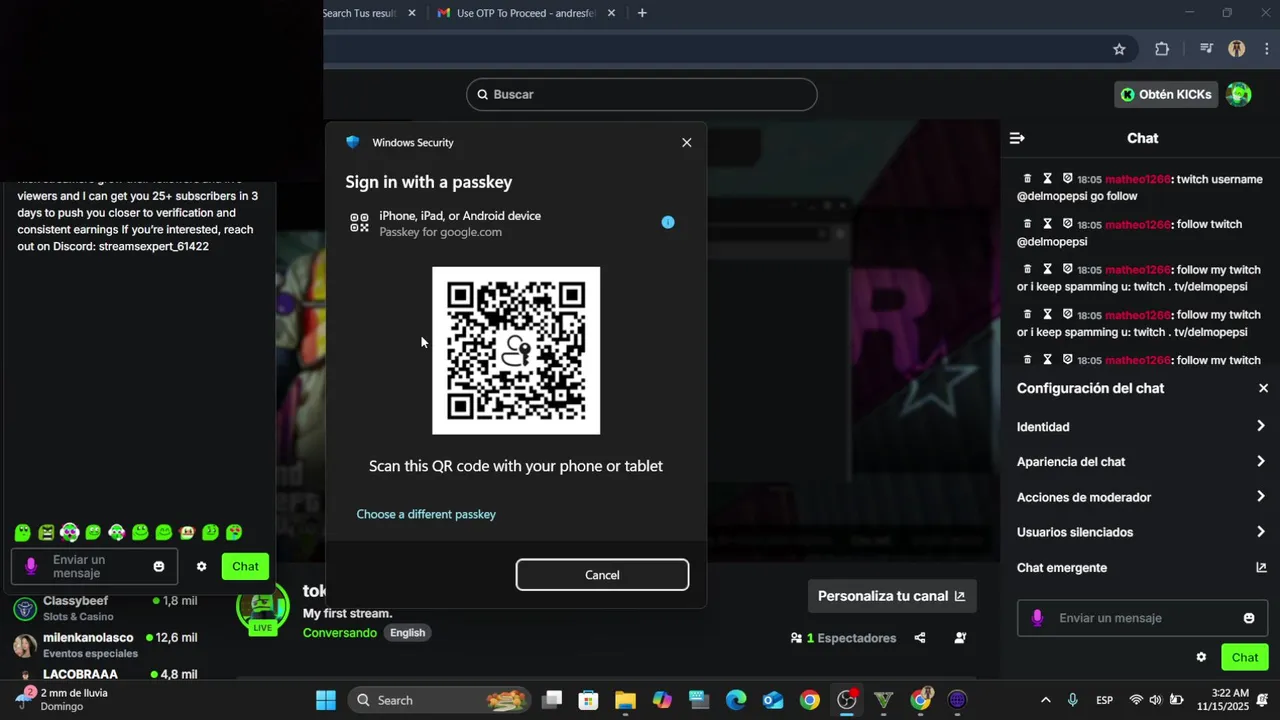Click the 'Obtén KICKs' button

[x=1166, y=94]
